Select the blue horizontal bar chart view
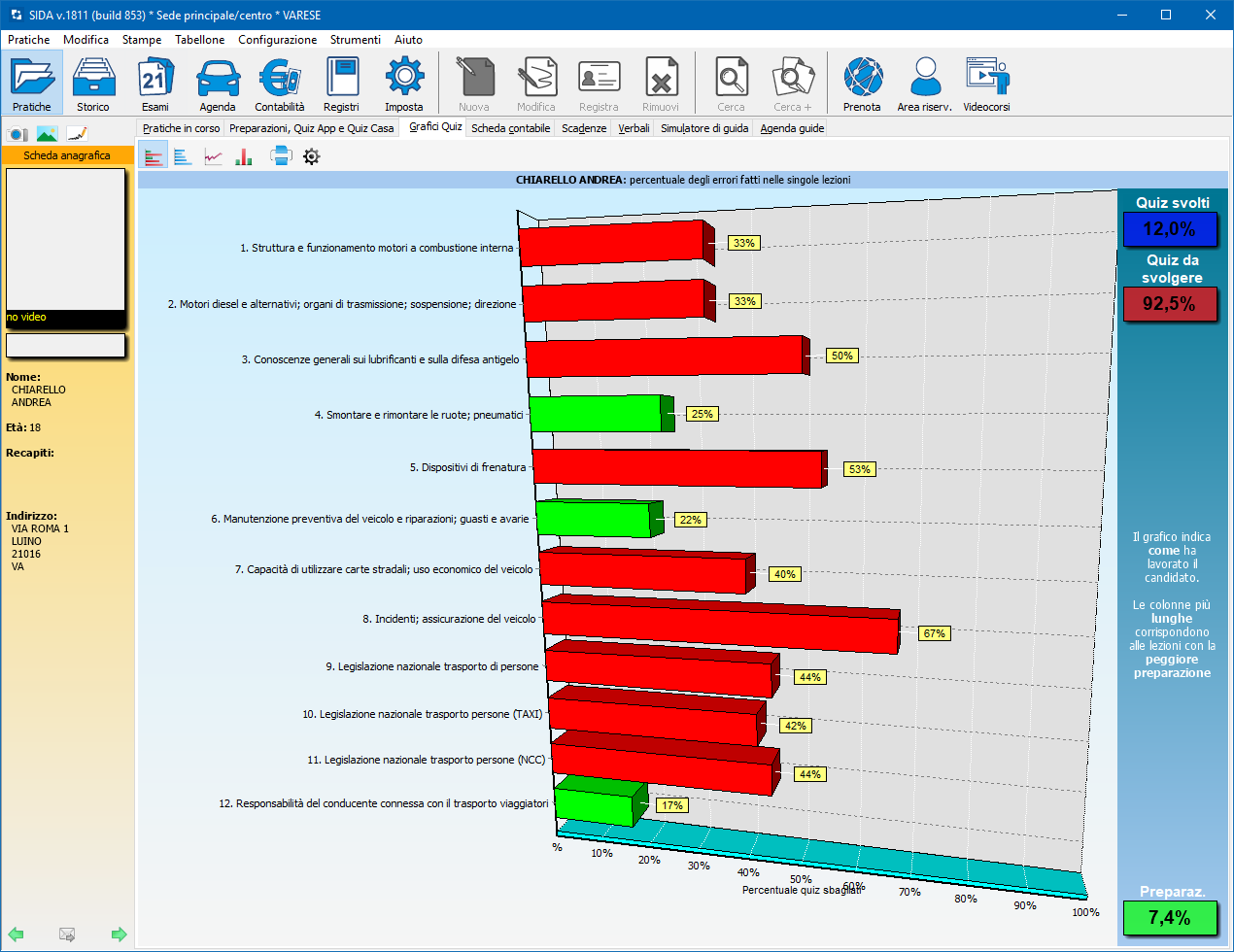Viewport: 1234px width, 952px height. [183, 156]
